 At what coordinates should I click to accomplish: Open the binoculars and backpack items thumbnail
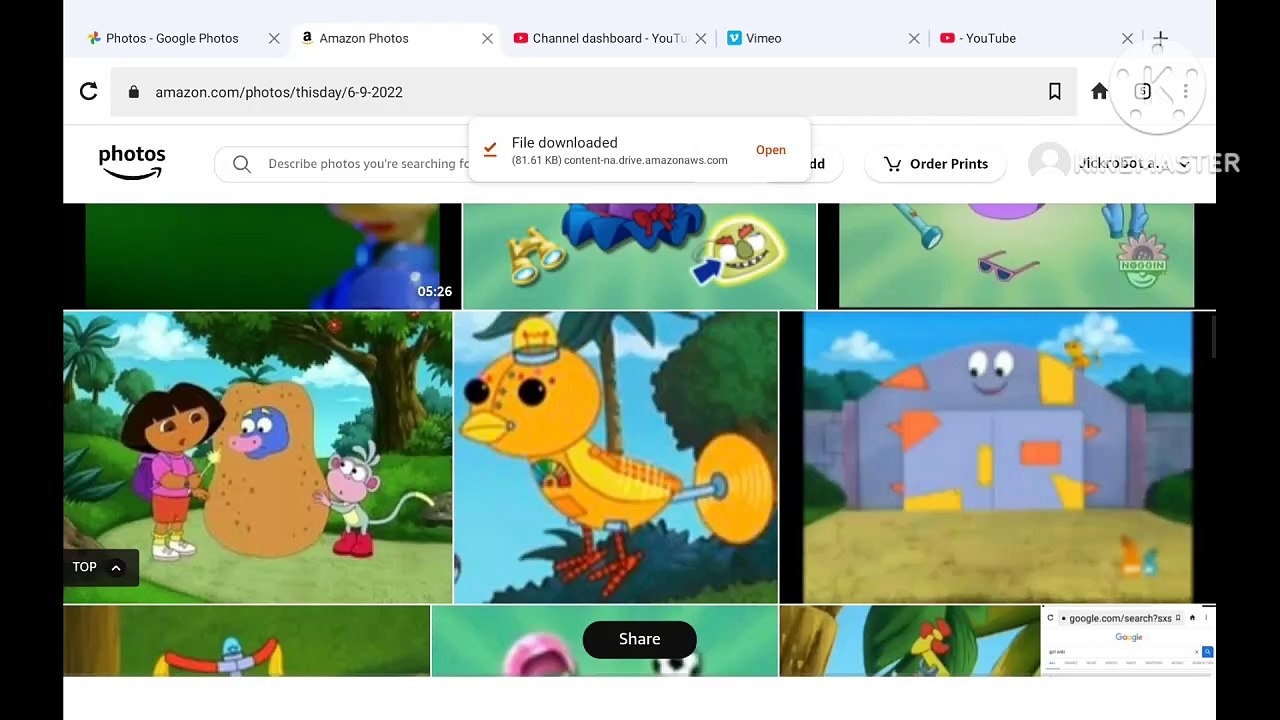click(640, 256)
